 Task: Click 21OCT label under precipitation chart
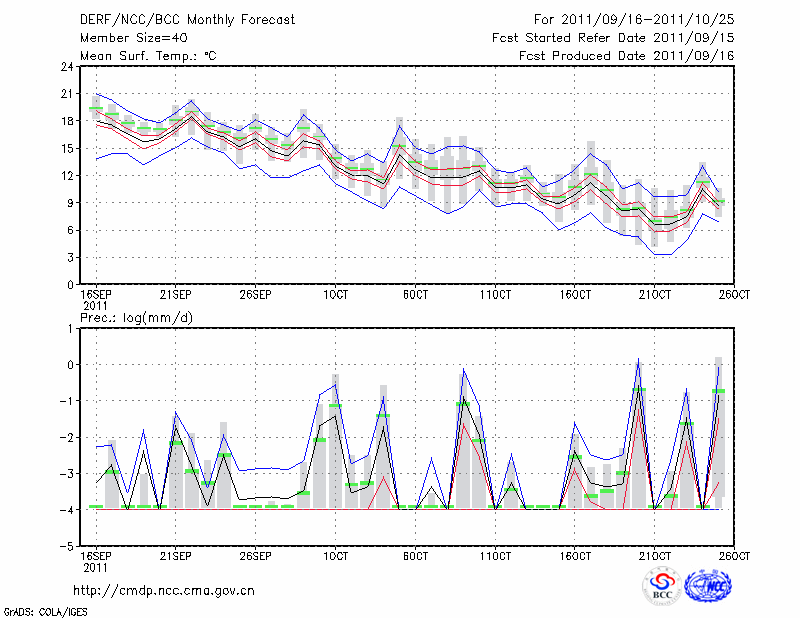654,555
